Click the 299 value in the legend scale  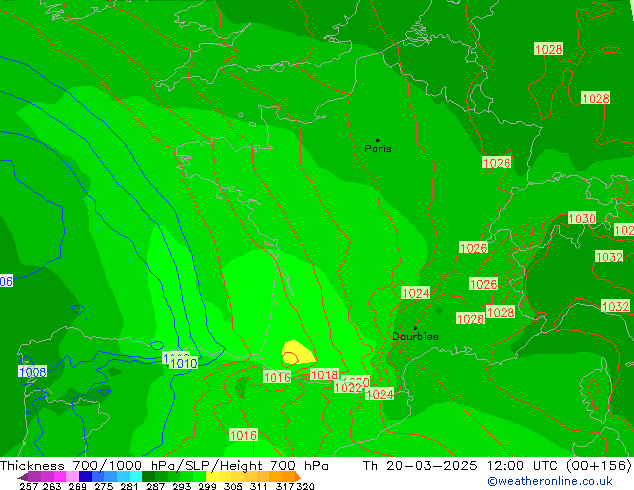[205, 487]
